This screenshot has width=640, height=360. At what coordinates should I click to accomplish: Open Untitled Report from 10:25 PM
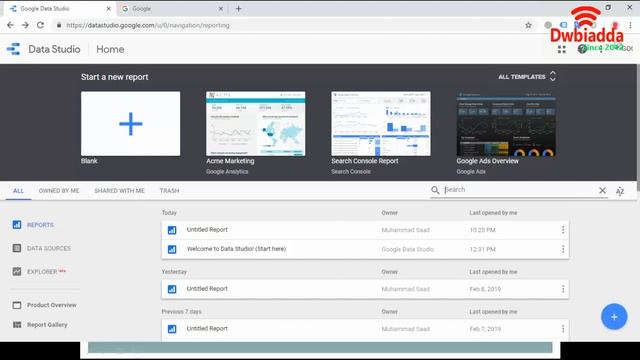coord(365,230)
